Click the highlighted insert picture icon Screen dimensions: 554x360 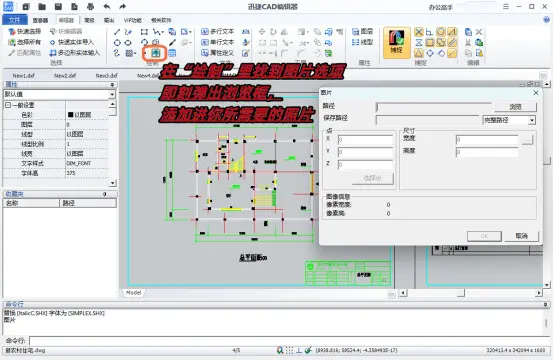[x=156, y=53]
